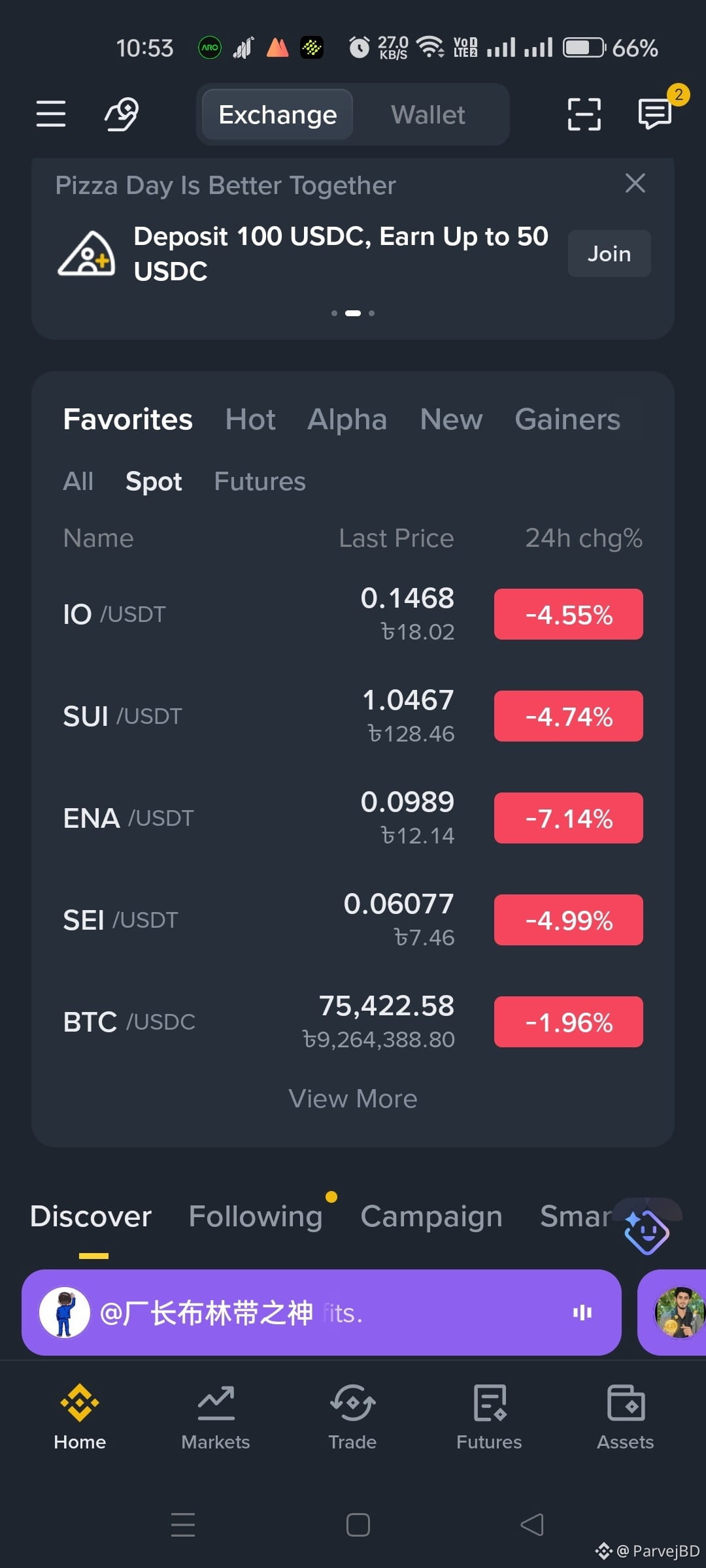Open the Campaign feed tab
This screenshot has height=1568, width=706.
coord(431,1217)
